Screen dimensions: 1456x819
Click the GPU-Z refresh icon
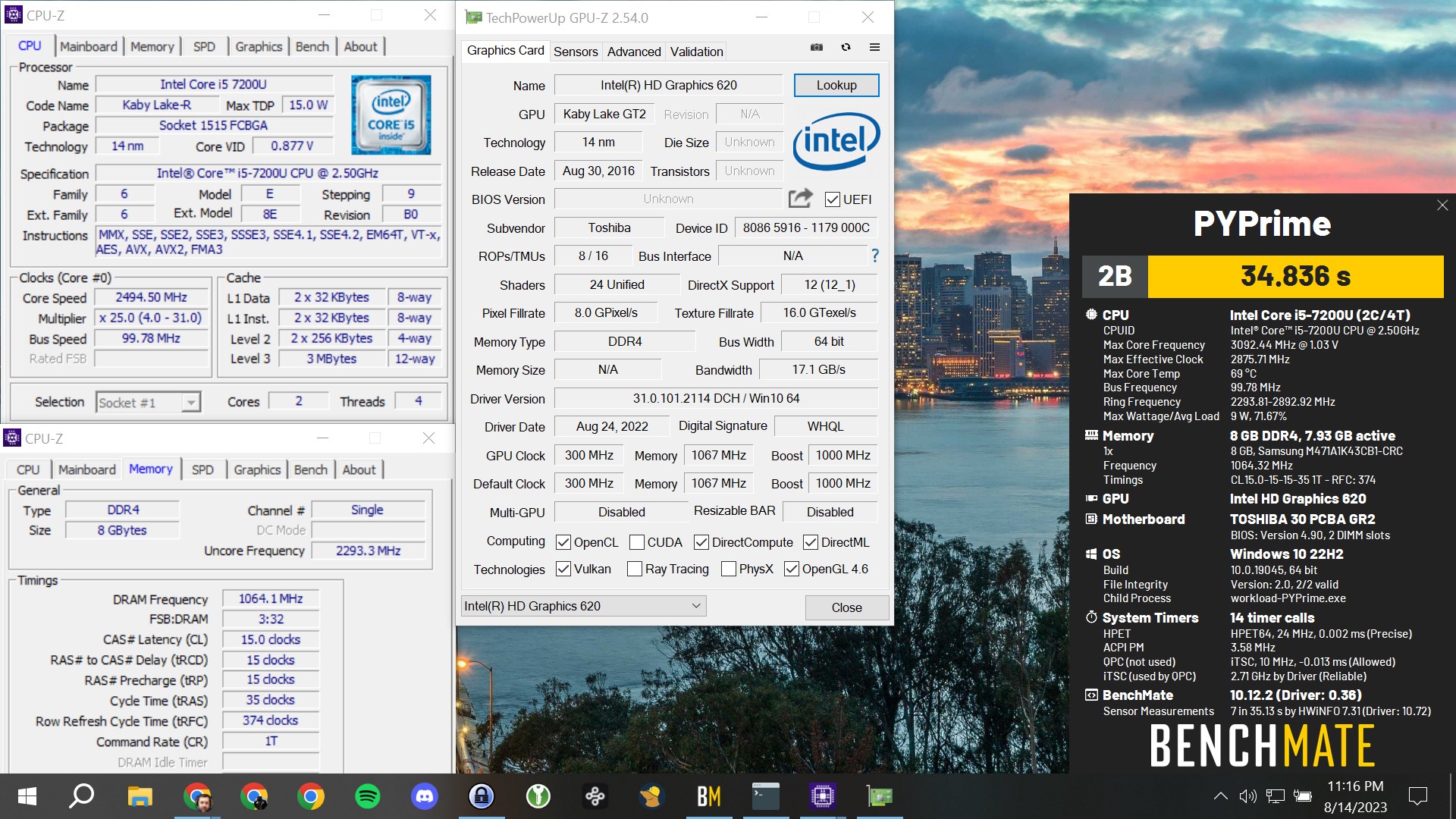pos(846,47)
